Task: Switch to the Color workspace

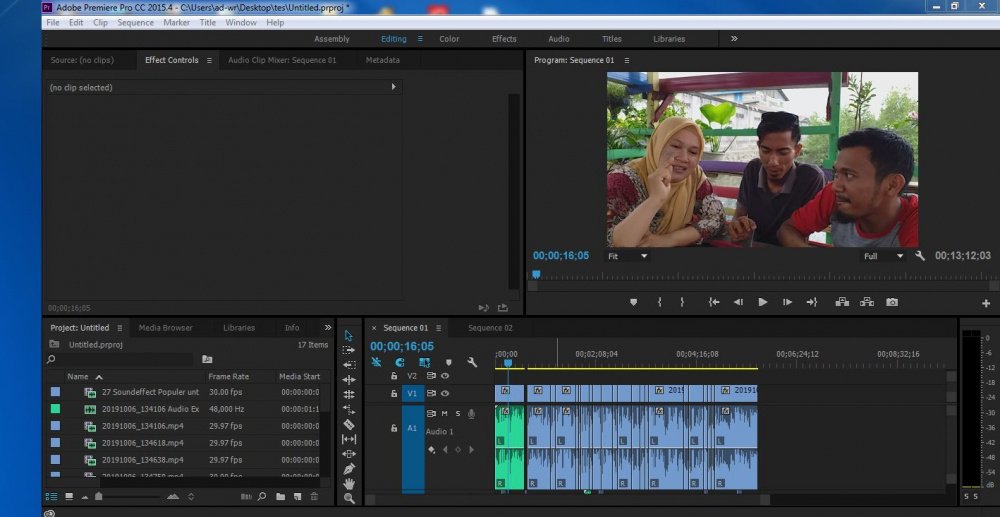Action: pyautogui.click(x=449, y=39)
